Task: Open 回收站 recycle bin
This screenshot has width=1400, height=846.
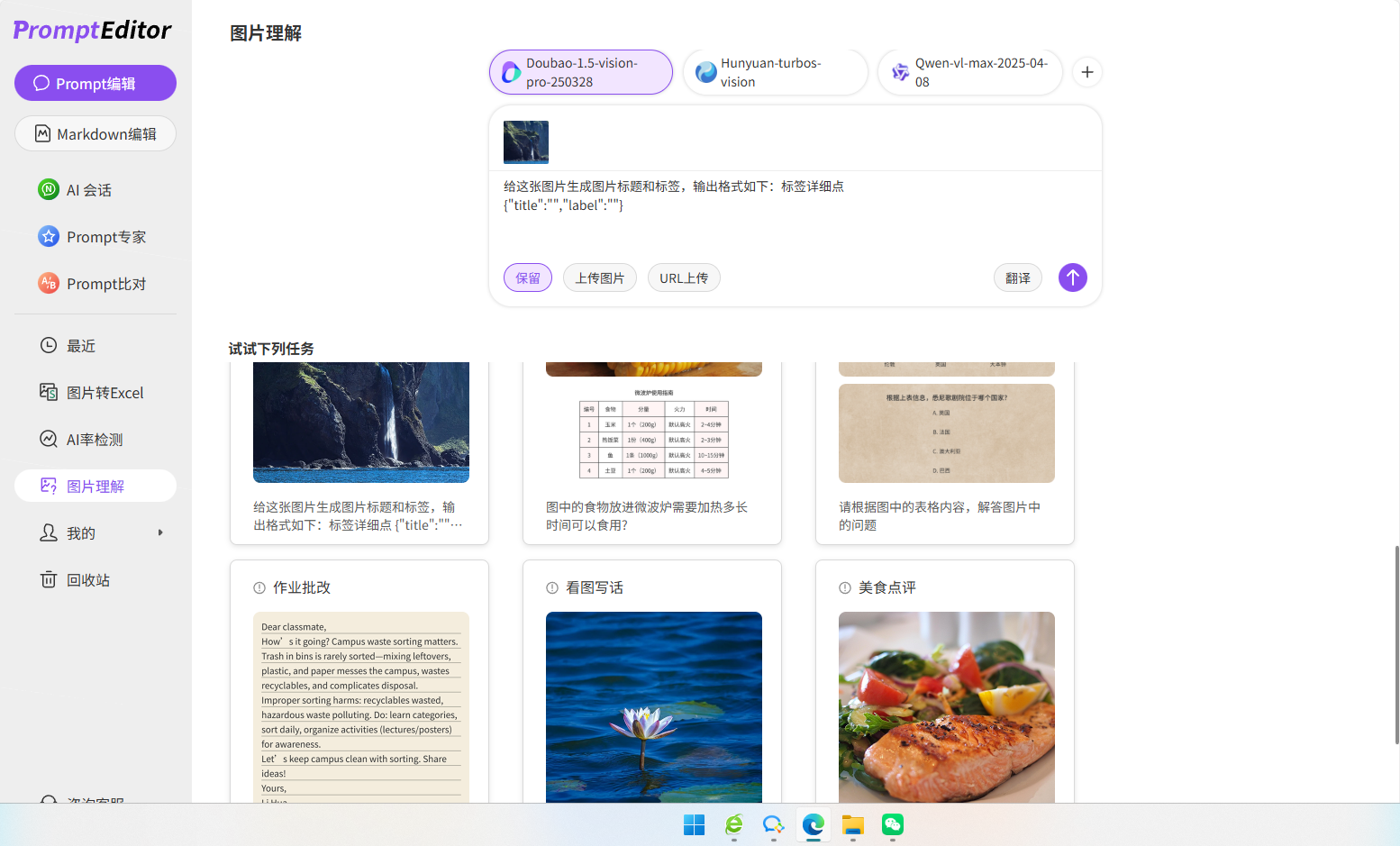Action: pyautogui.click(x=87, y=580)
